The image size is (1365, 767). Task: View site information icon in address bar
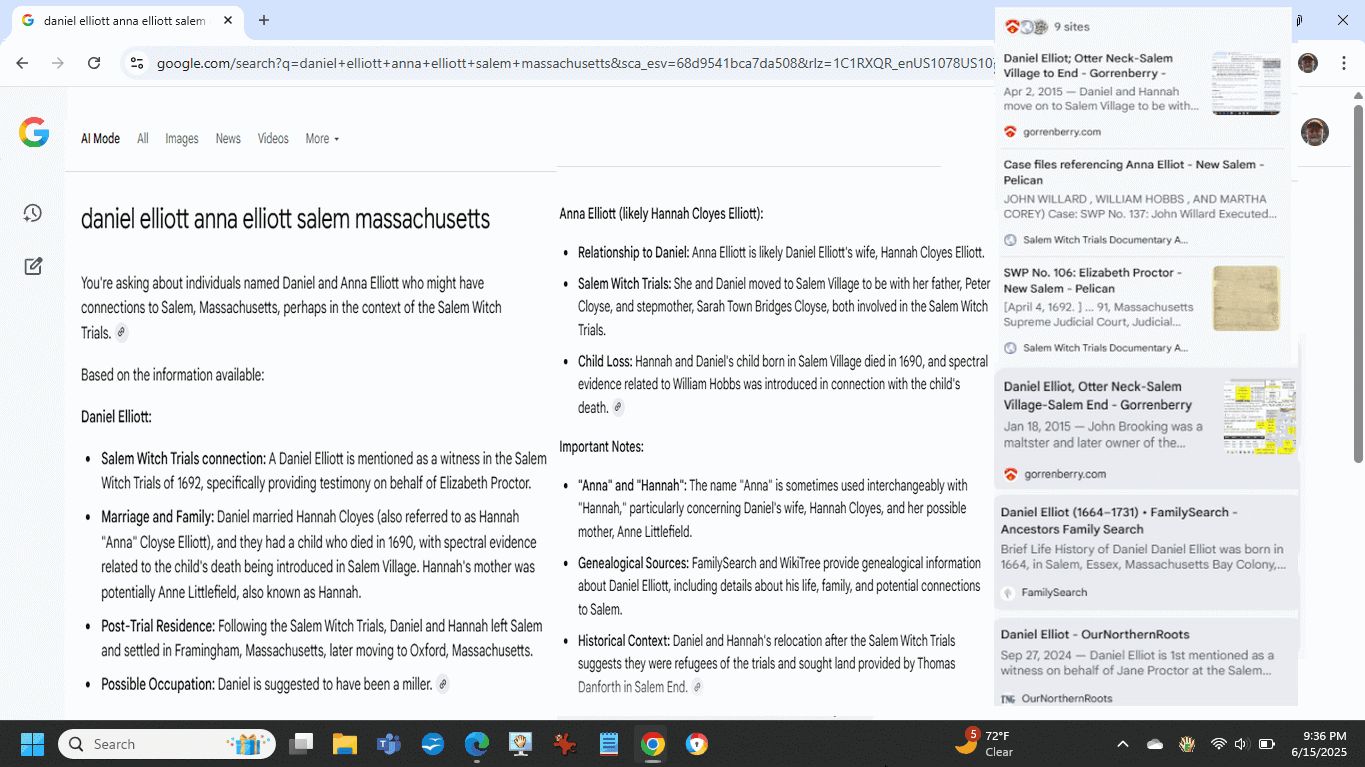[137, 63]
